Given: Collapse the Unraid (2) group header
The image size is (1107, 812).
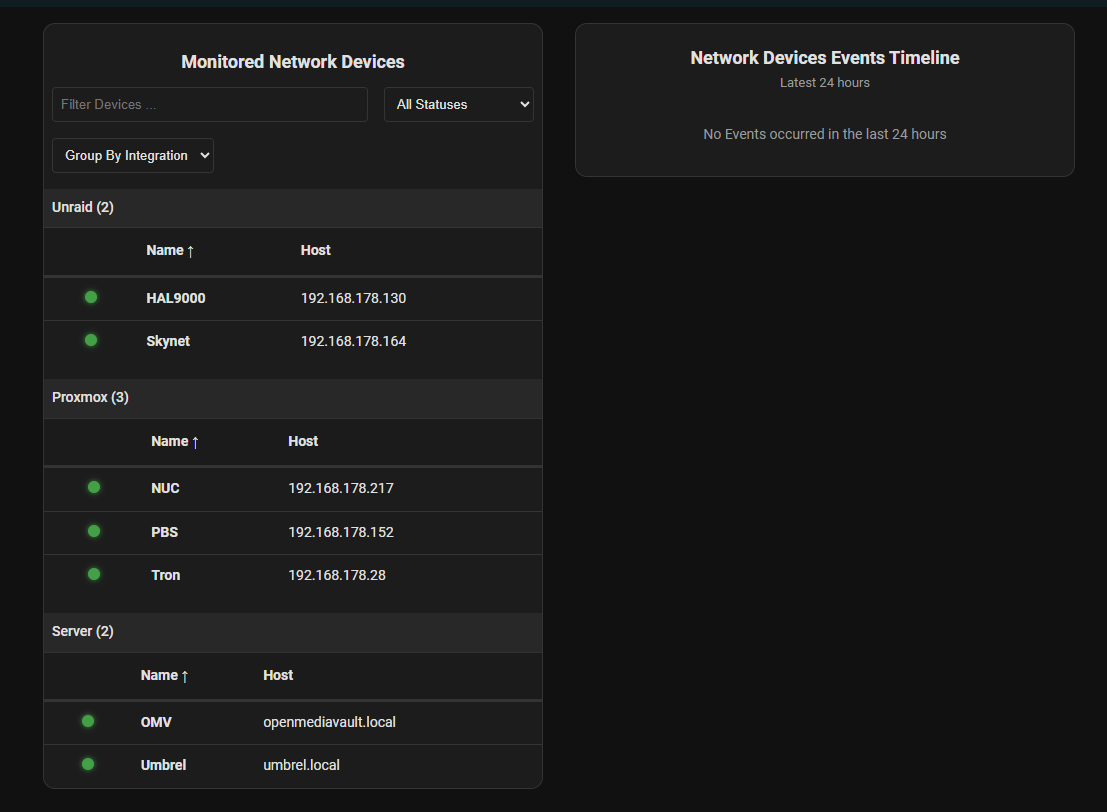Looking at the screenshot, I should pyautogui.click(x=83, y=207).
